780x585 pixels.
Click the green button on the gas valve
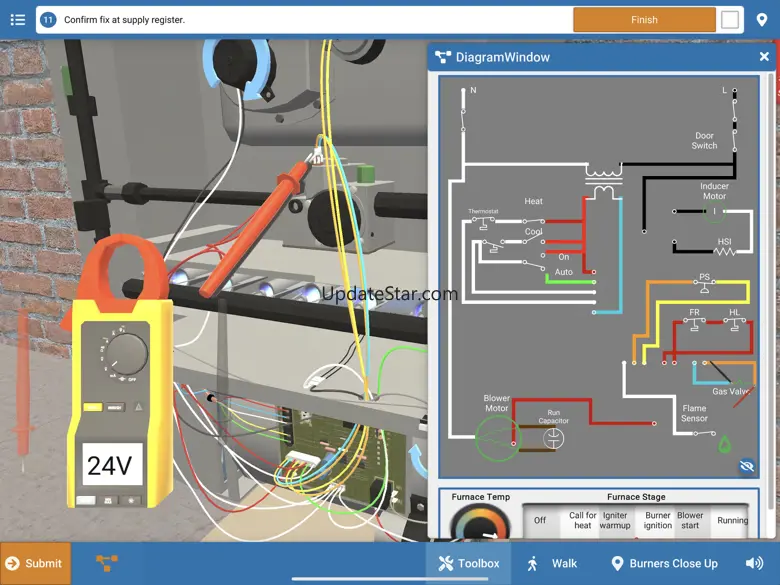pyautogui.click(x=366, y=173)
